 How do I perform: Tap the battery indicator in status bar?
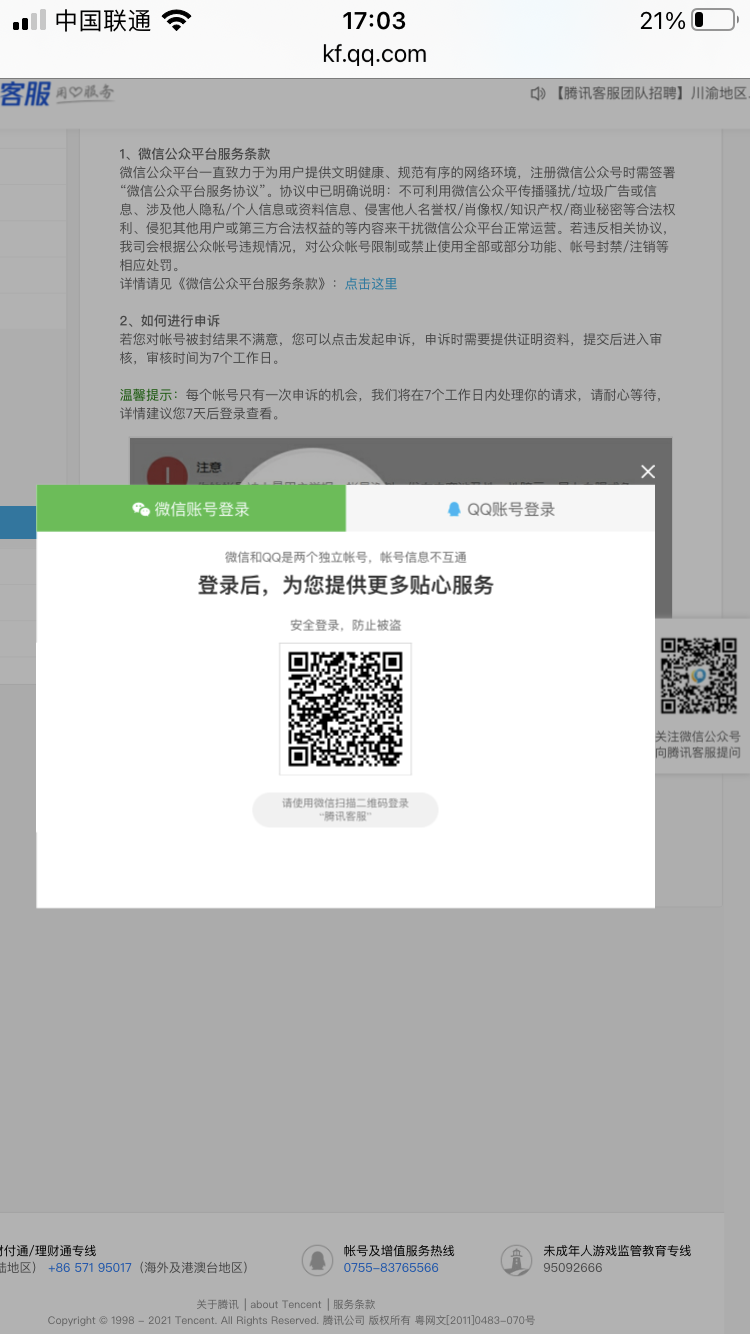[x=712, y=20]
